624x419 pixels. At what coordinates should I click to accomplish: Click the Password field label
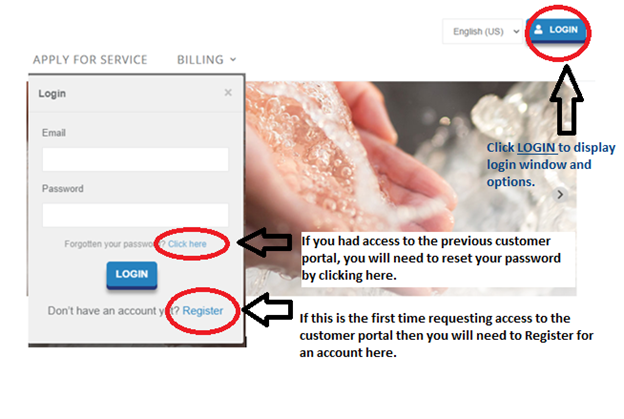click(62, 189)
